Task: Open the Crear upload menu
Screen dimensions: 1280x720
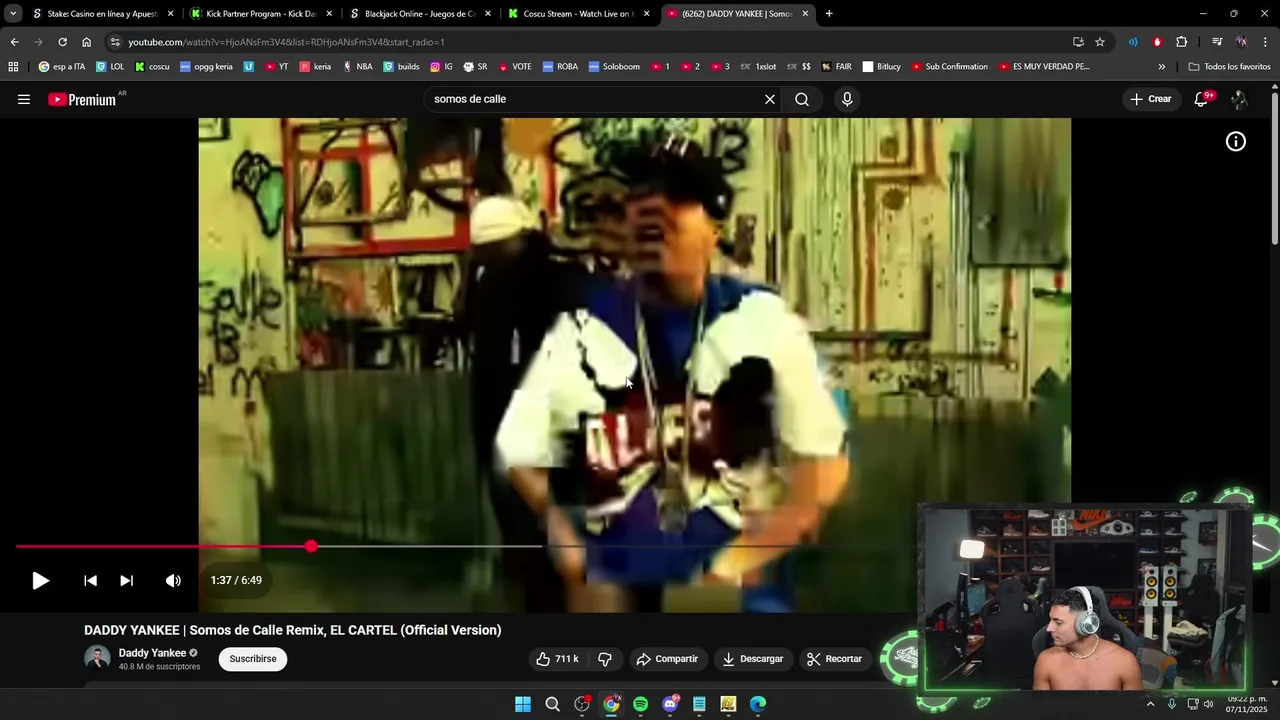Action: point(1150,99)
